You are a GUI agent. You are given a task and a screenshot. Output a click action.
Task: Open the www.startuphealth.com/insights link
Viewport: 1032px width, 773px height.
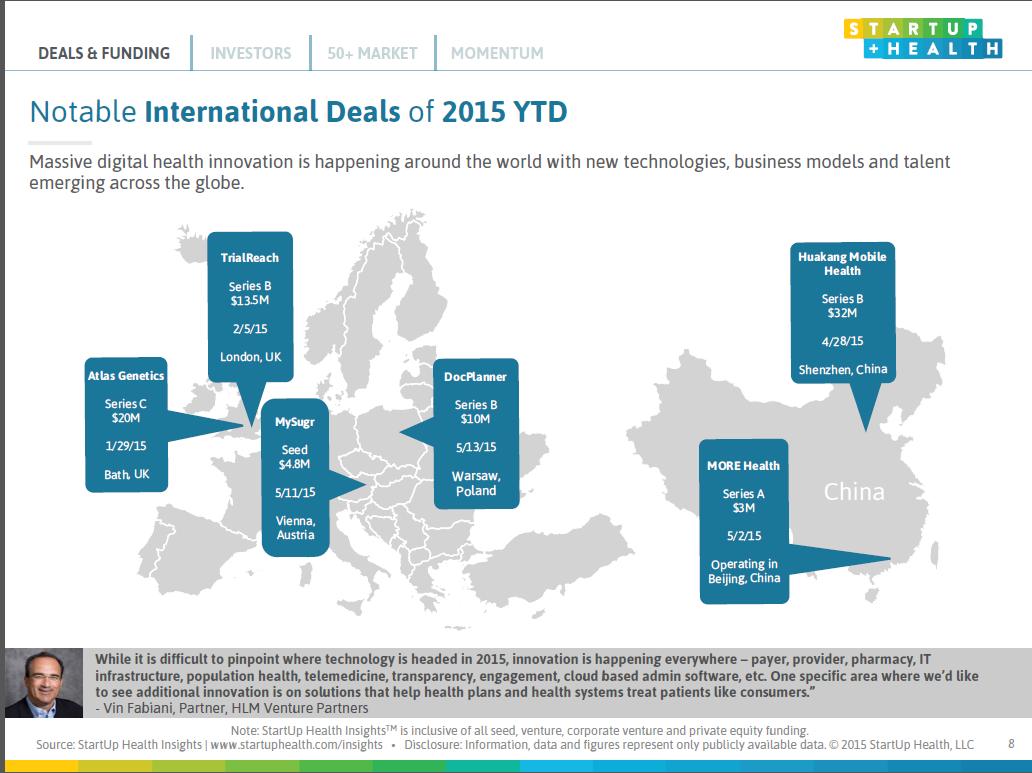[x=296, y=745]
